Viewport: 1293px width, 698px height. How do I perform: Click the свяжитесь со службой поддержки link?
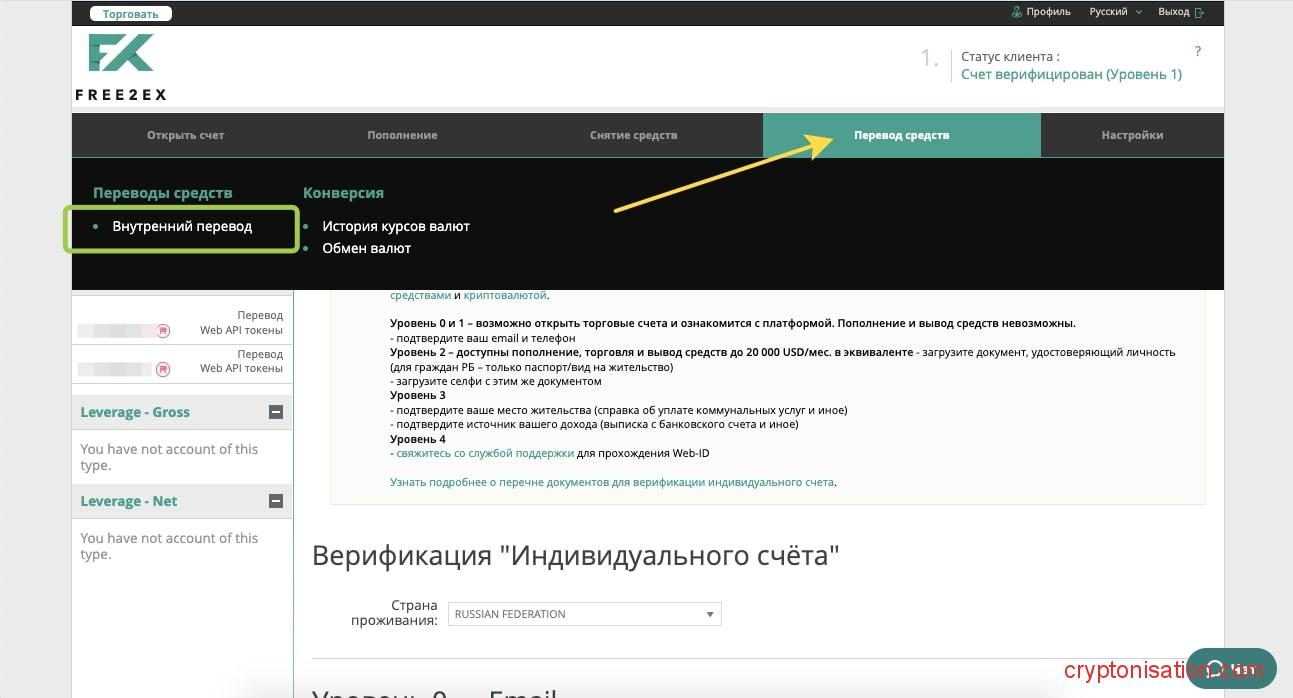click(485, 453)
